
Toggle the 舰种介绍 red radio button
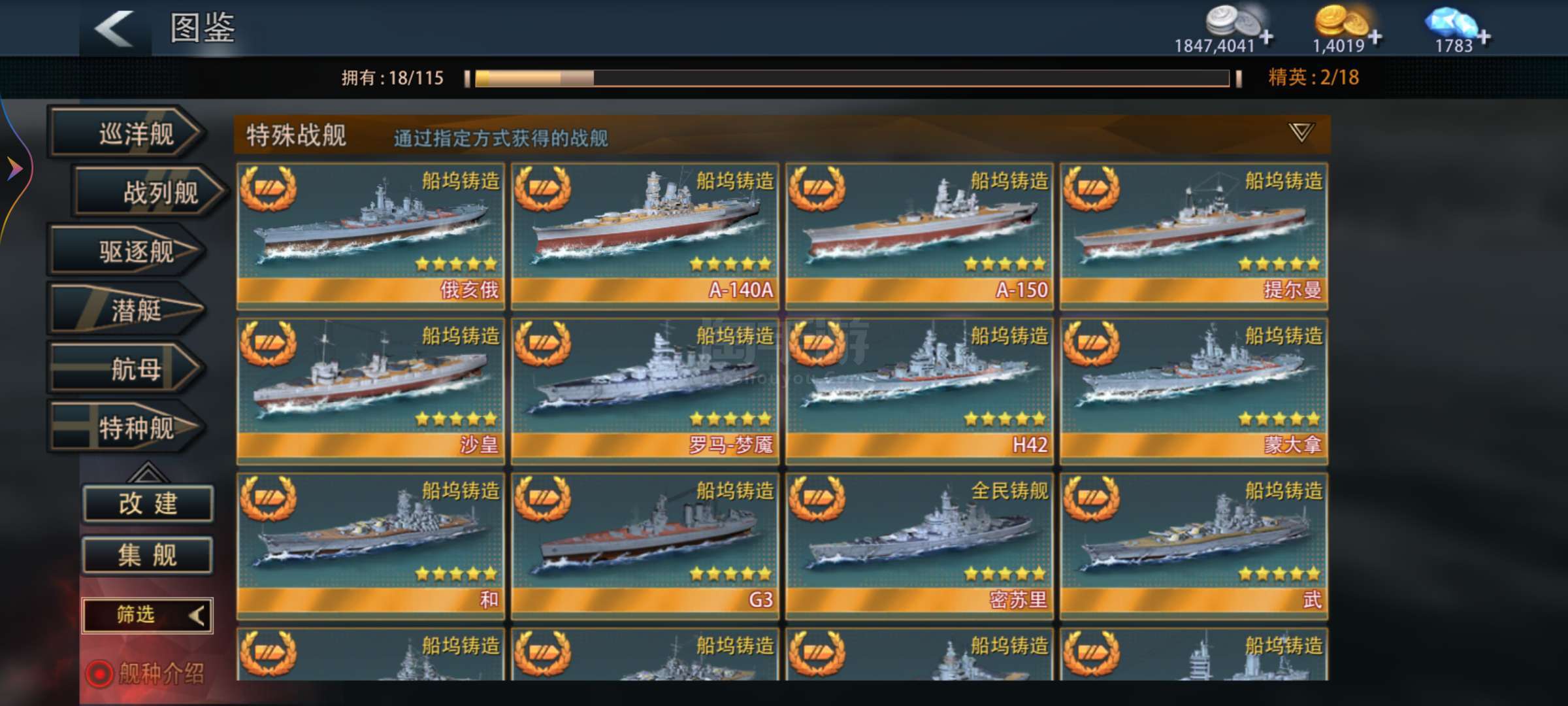pos(99,673)
